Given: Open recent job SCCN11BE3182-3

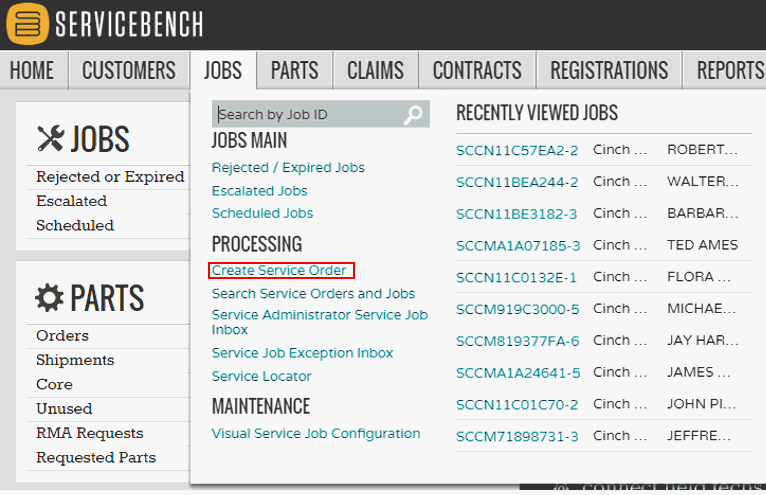Looking at the screenshot, I should pyautogui.click(x=516, y=214).
